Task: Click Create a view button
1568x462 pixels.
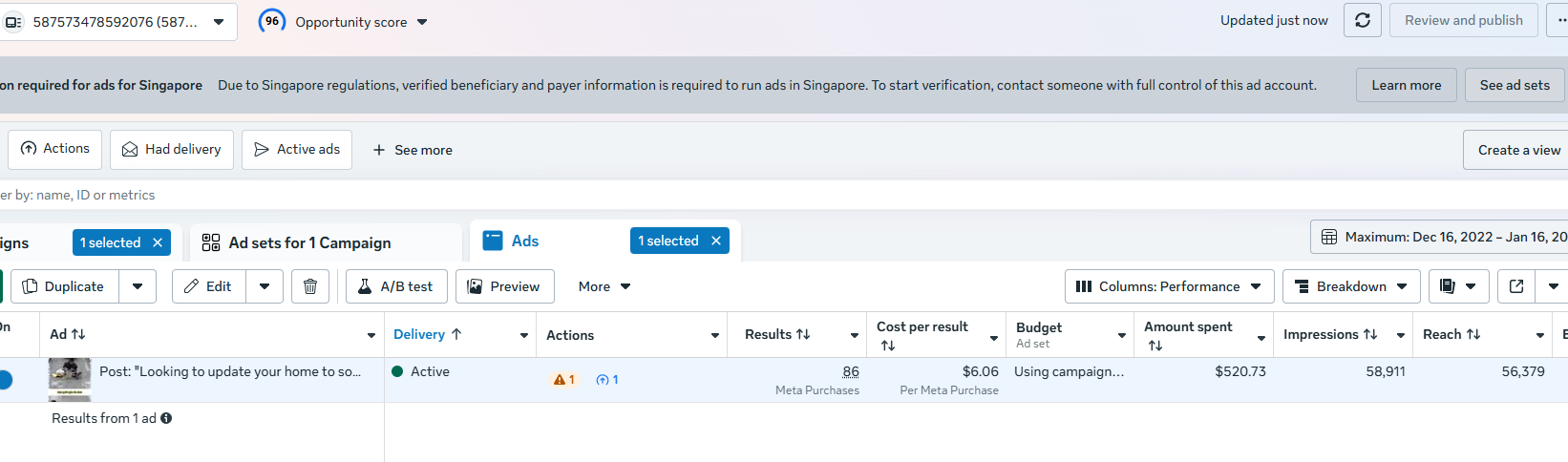Action: [x=1518, y=150]
